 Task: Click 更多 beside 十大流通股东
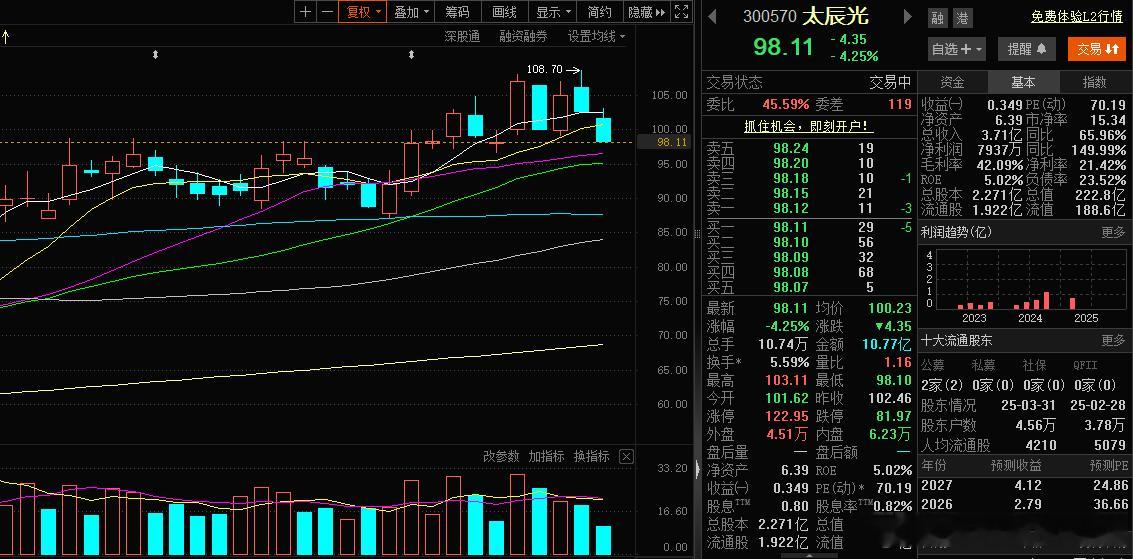[x=1113, y=340]
